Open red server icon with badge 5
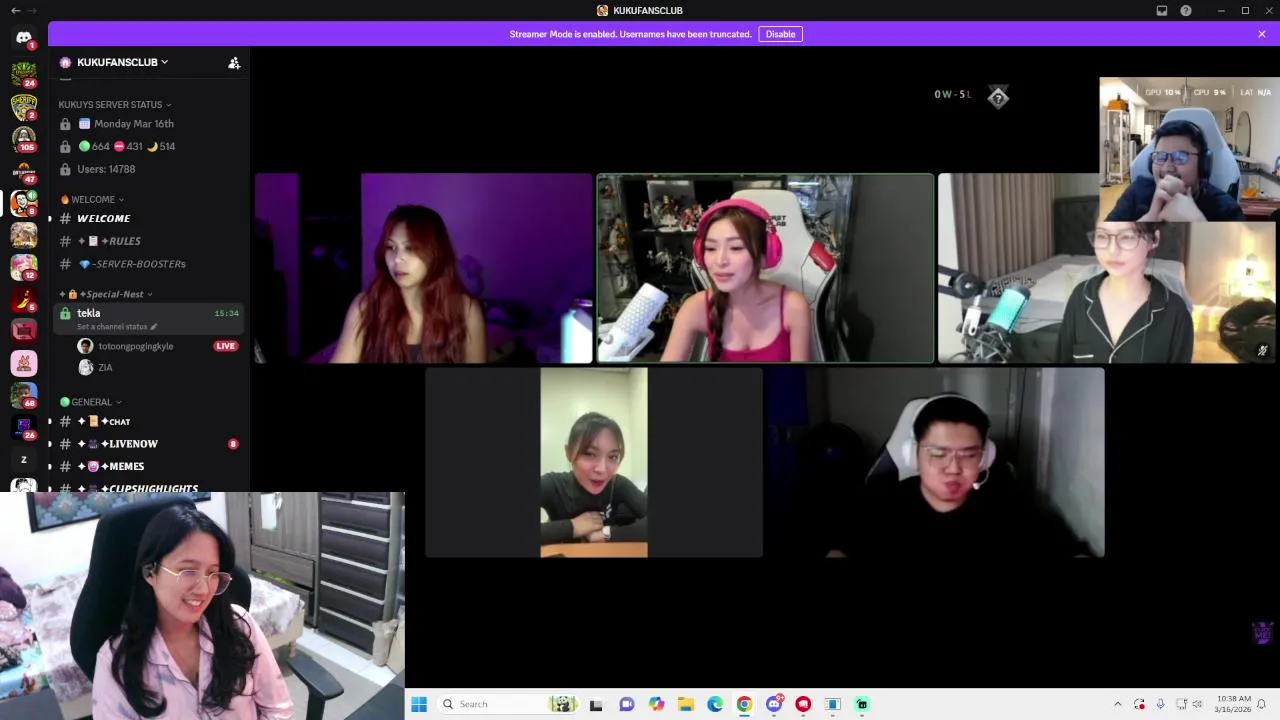This screenshot has width=1280, height=720. (x=24, y=299)
